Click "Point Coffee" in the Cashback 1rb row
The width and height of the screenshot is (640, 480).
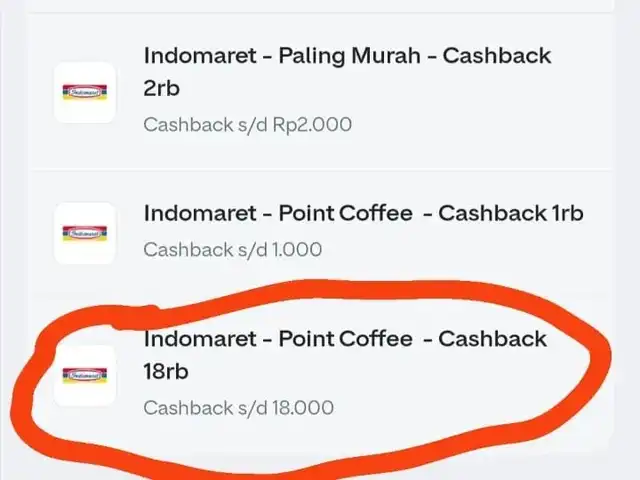coord(345,213)
